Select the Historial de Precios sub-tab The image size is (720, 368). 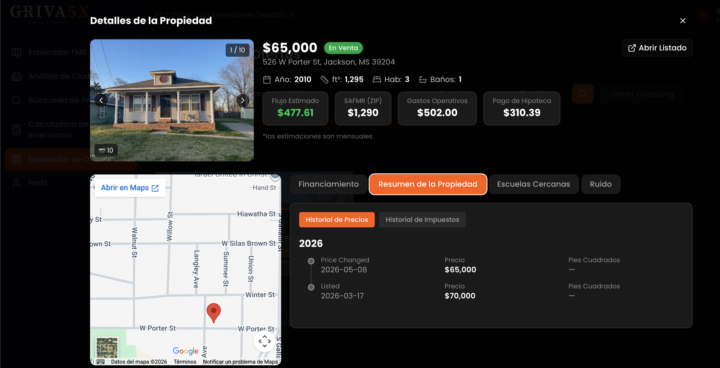click(x=337, y=220)
